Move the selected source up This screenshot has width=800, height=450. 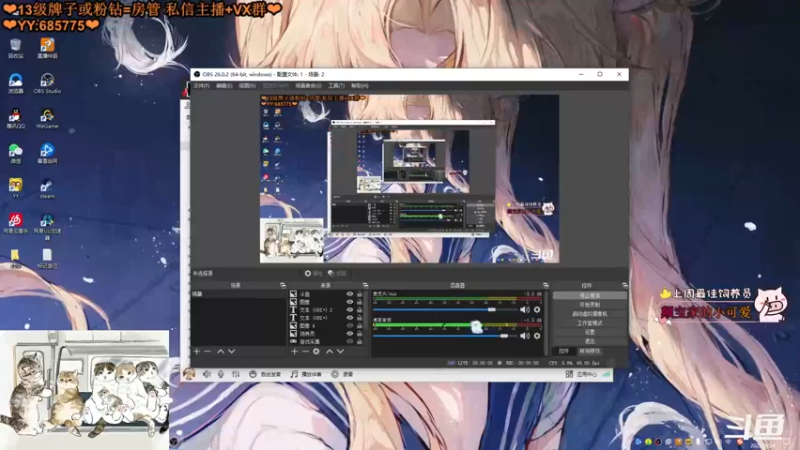click(329, 352)
